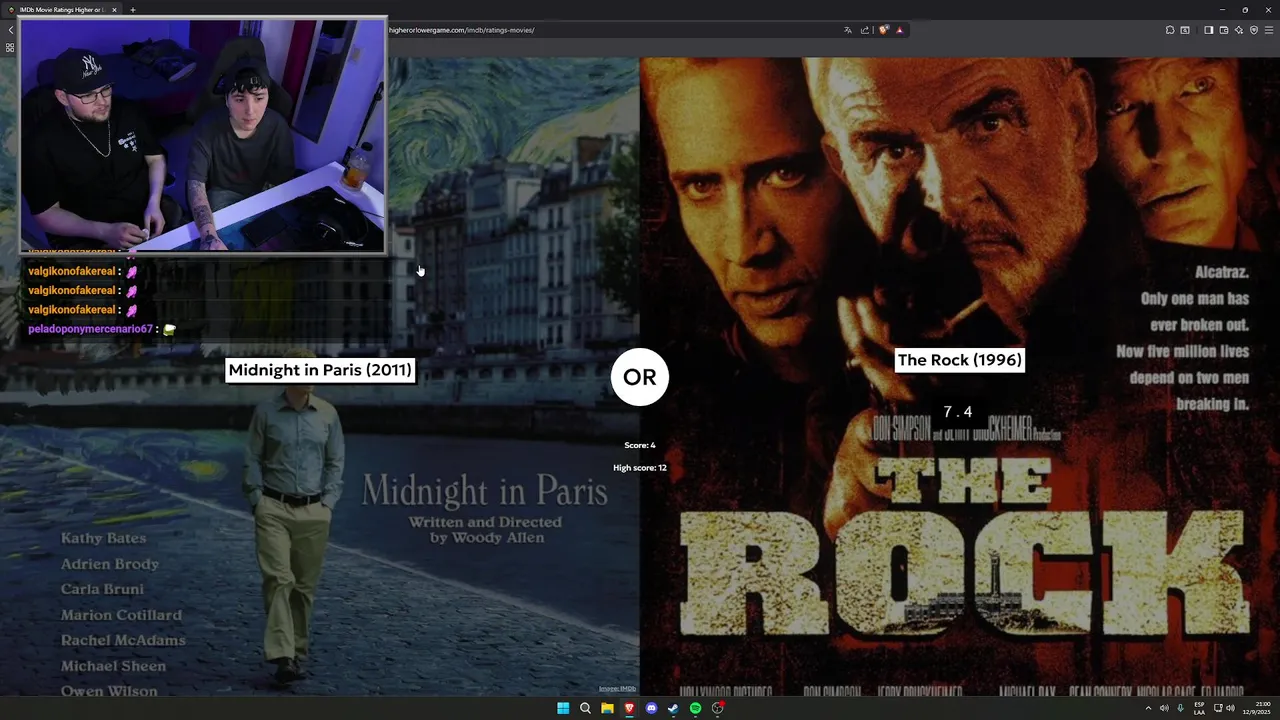Click ESP LAA language indicator
Viewport: 1280px width, 720px height.
tap(1199, 708)
